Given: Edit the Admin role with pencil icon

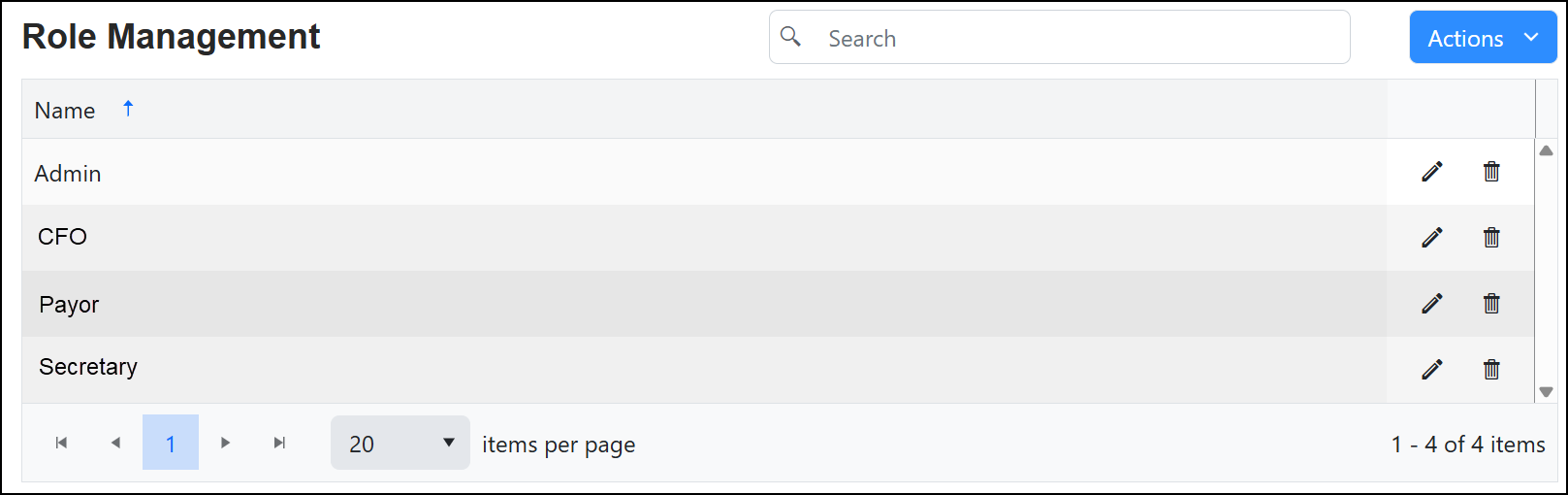Looking at the screenshot, I should (1431, 172).
